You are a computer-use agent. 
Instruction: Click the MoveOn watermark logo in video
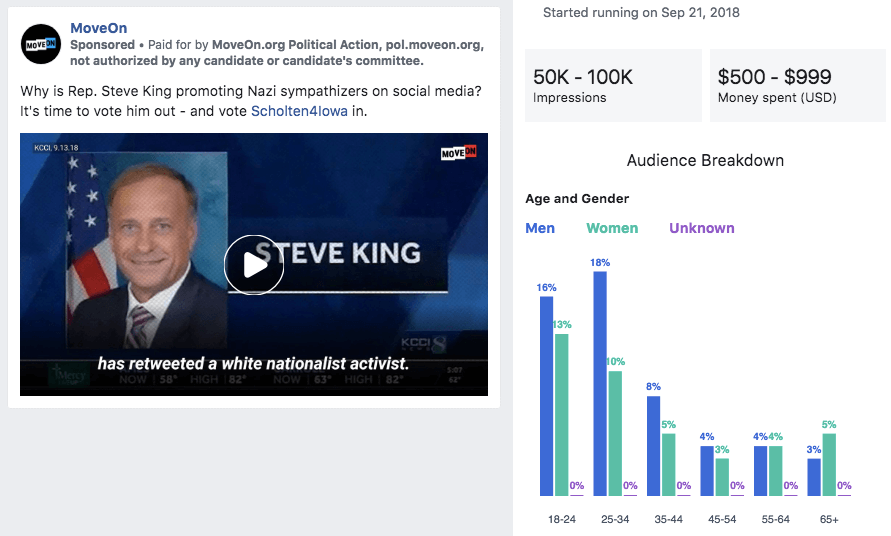(456, 153)
